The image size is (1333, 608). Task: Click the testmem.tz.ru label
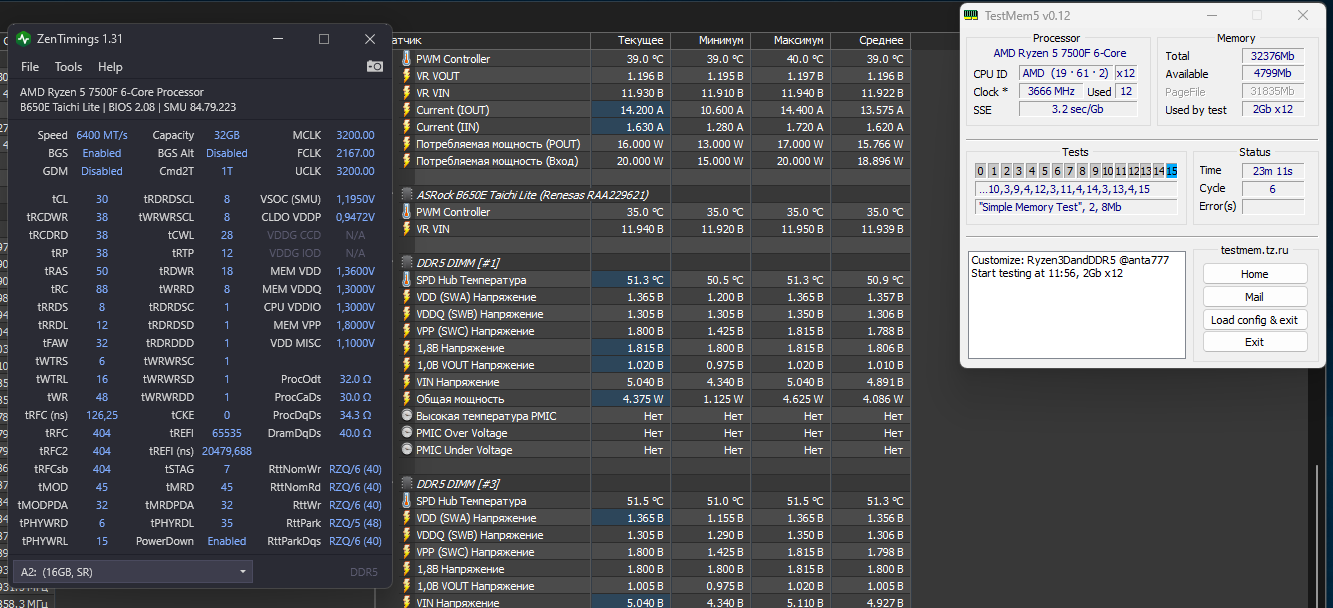point(1255,250)
